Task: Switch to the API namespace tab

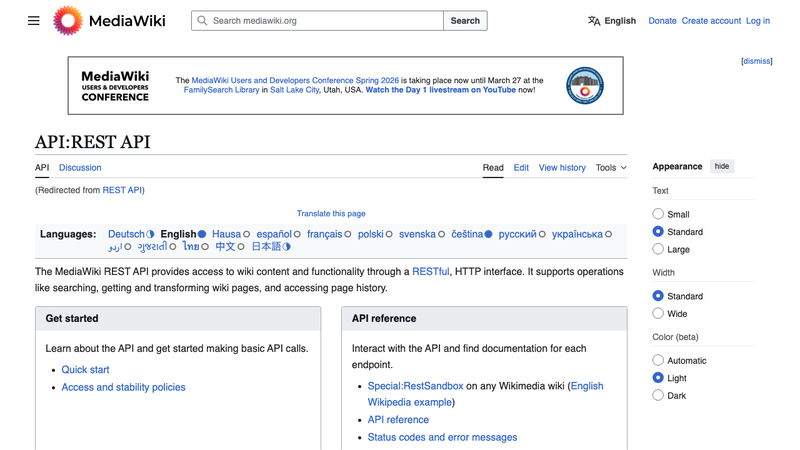Action: coord(42,168)
